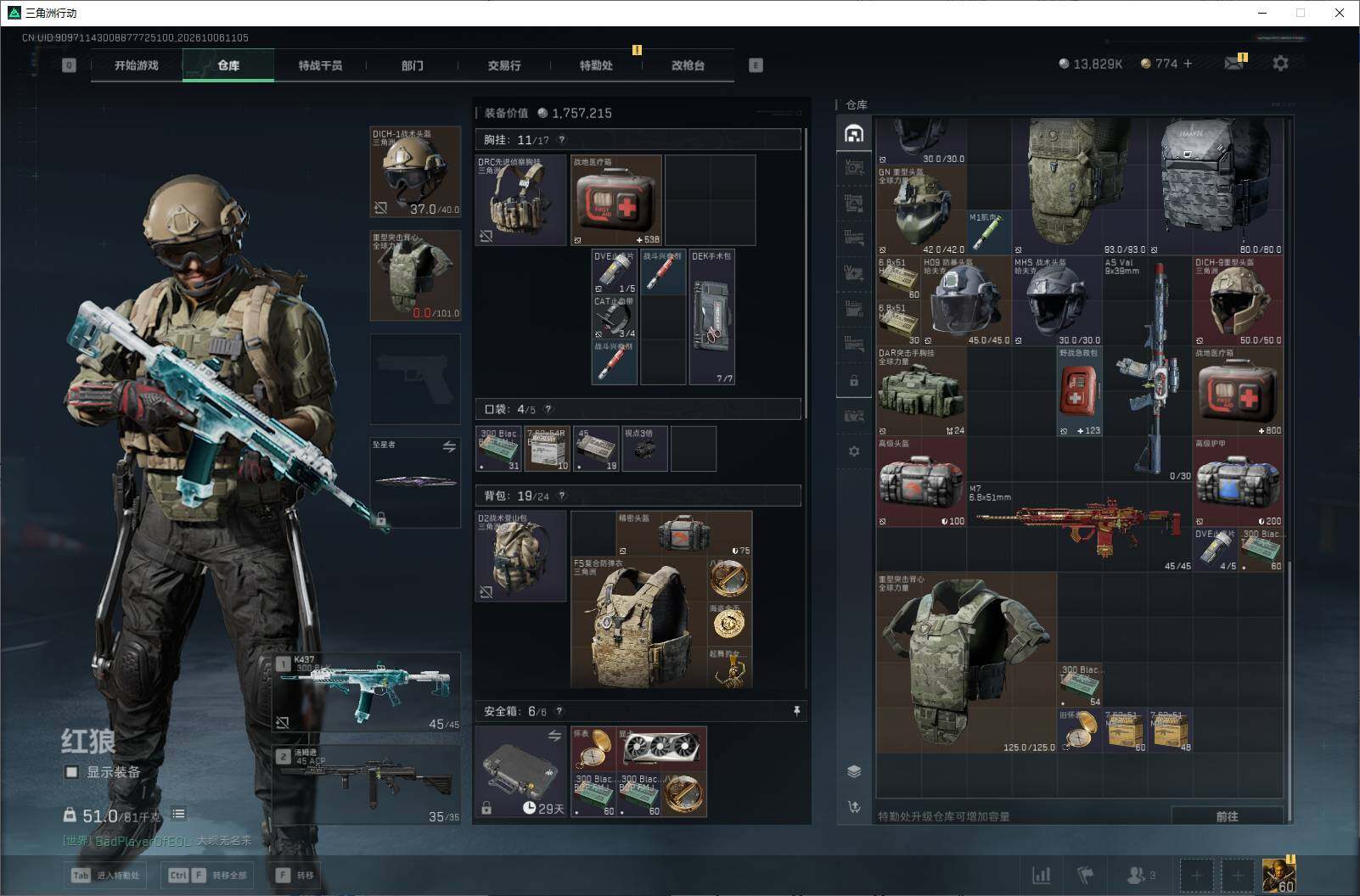Select the all-items stash category icon
Image resolution: width=1360 pixels, height=896 pixels.
point(854,133)
